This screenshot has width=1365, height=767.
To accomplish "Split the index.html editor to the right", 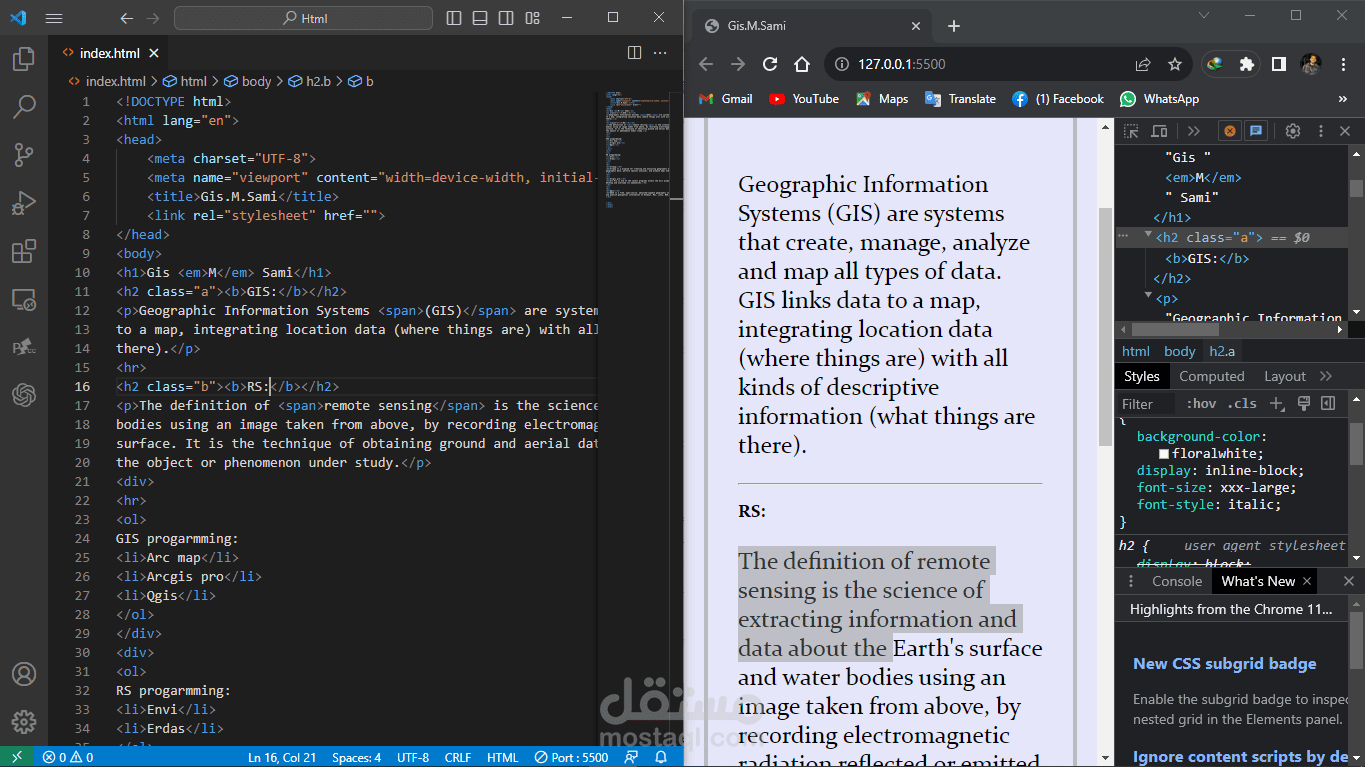I will (634, 53).
